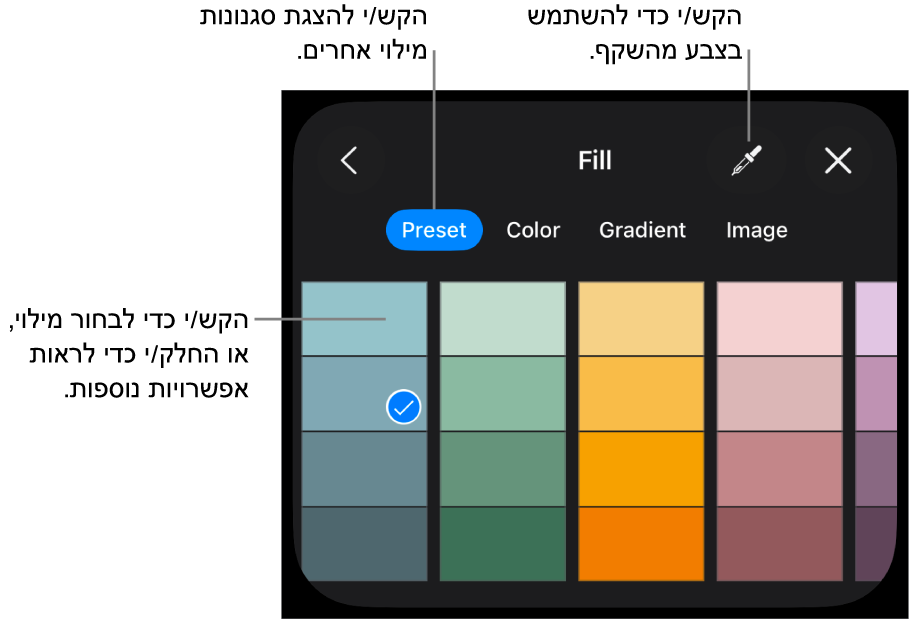Go back using the left chevron

click(349, 160)
